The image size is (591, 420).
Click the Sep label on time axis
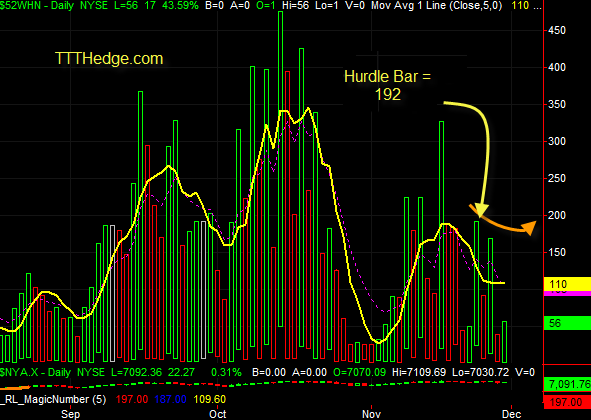(x=70, y=414)
